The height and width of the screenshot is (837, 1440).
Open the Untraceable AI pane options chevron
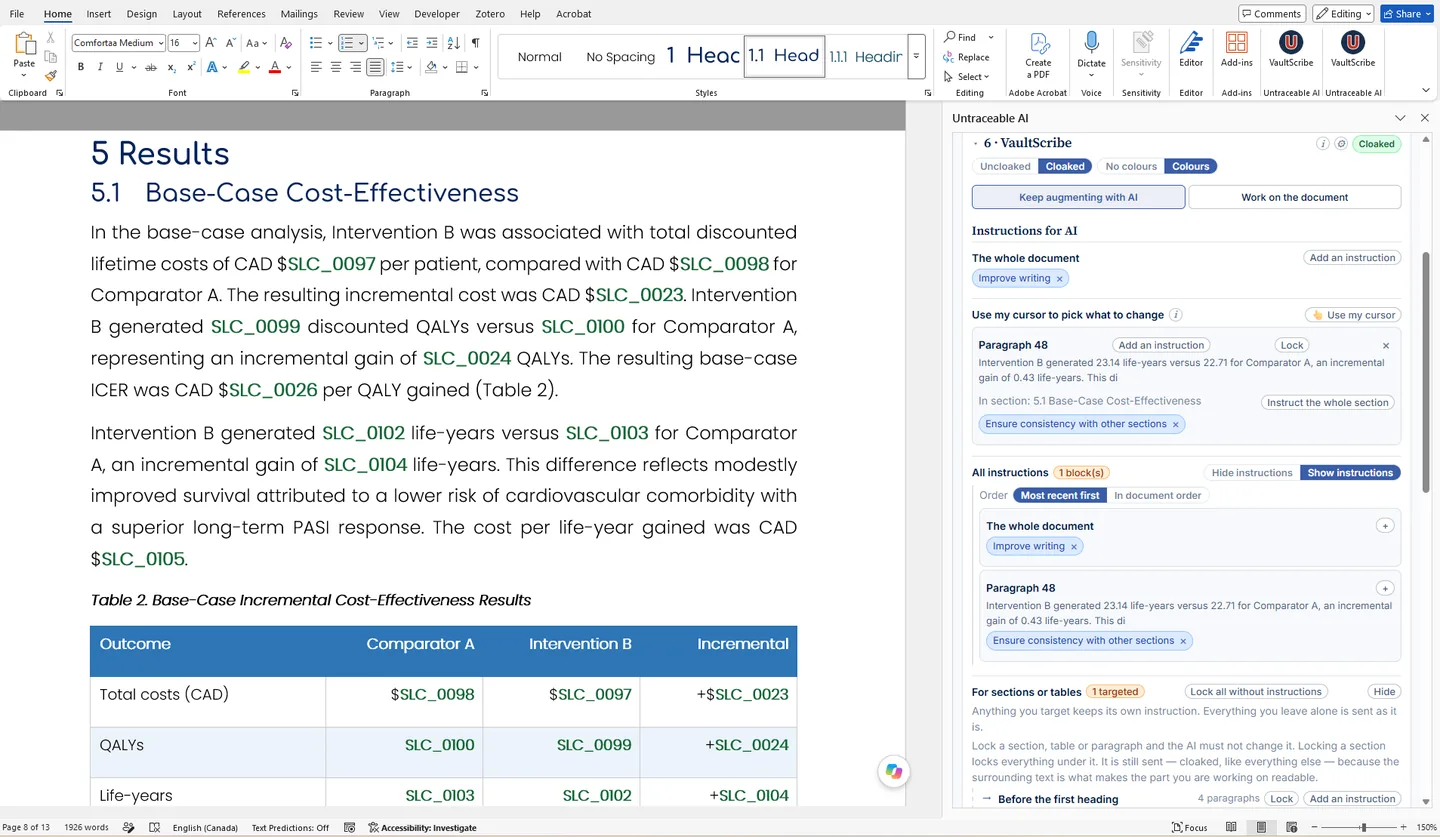1400,118
